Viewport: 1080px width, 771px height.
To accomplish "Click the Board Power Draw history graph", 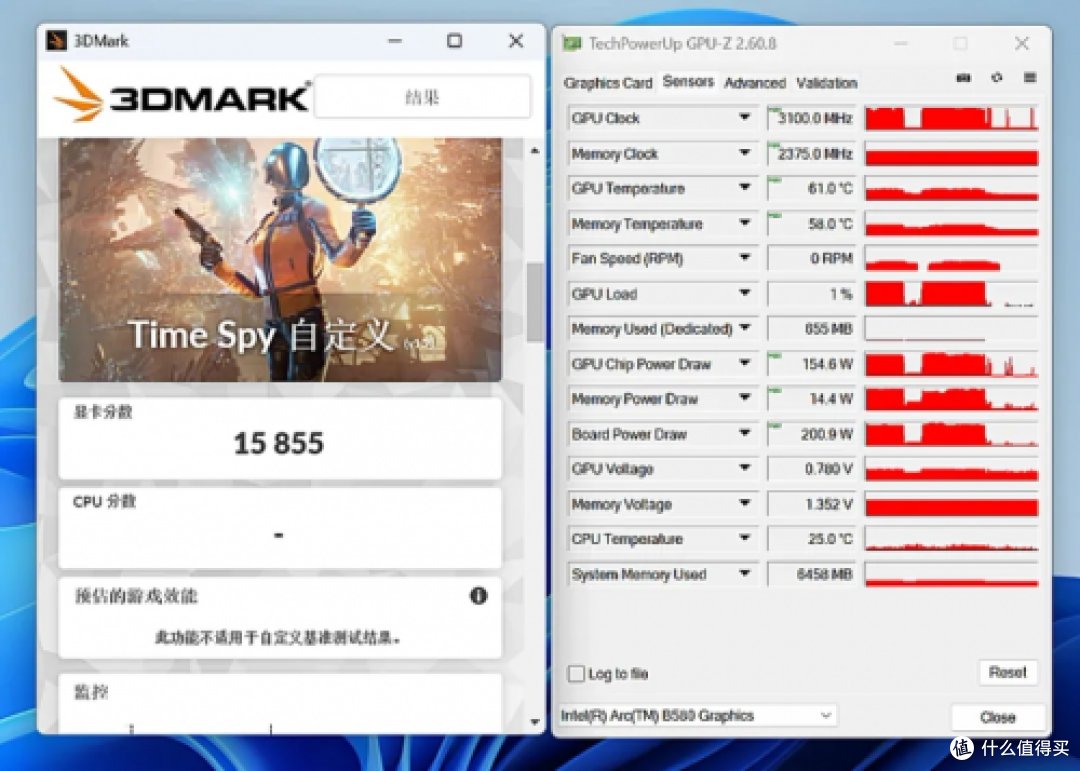I will pyautogui.click(x=951, y=433).
